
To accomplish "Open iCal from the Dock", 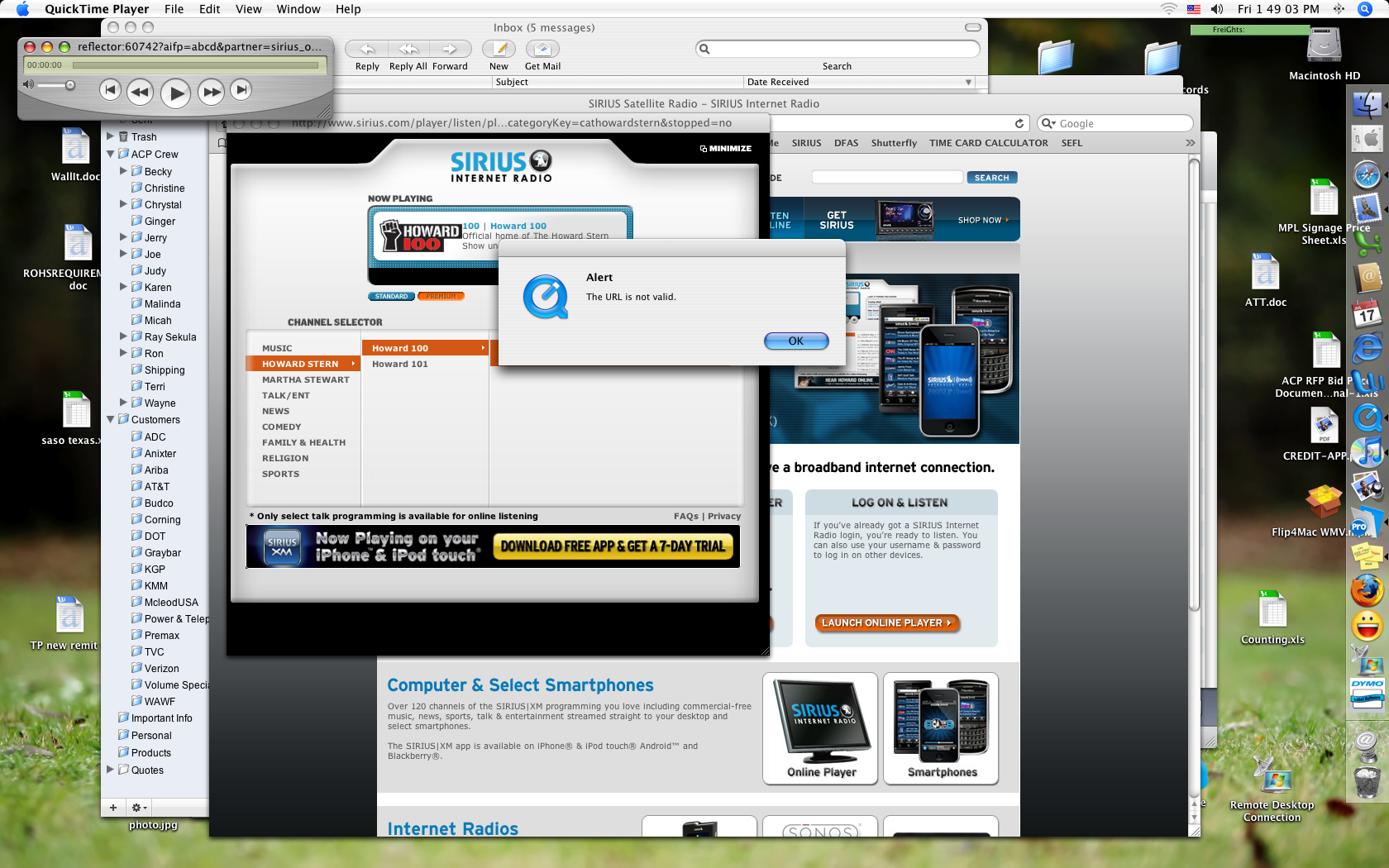I will tap(1368, 313).
